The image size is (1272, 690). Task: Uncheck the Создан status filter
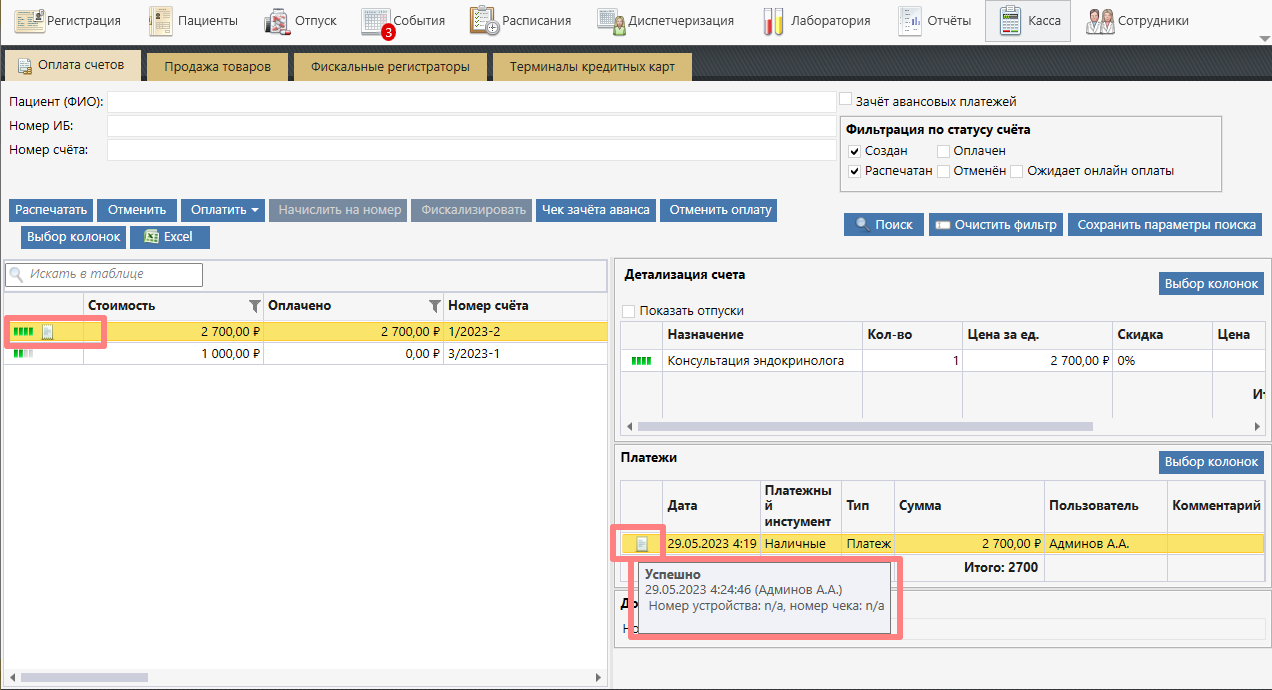855,151
